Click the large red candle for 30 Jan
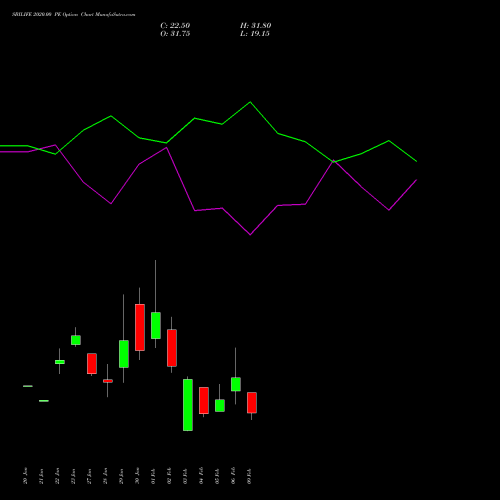 (140, 327)
